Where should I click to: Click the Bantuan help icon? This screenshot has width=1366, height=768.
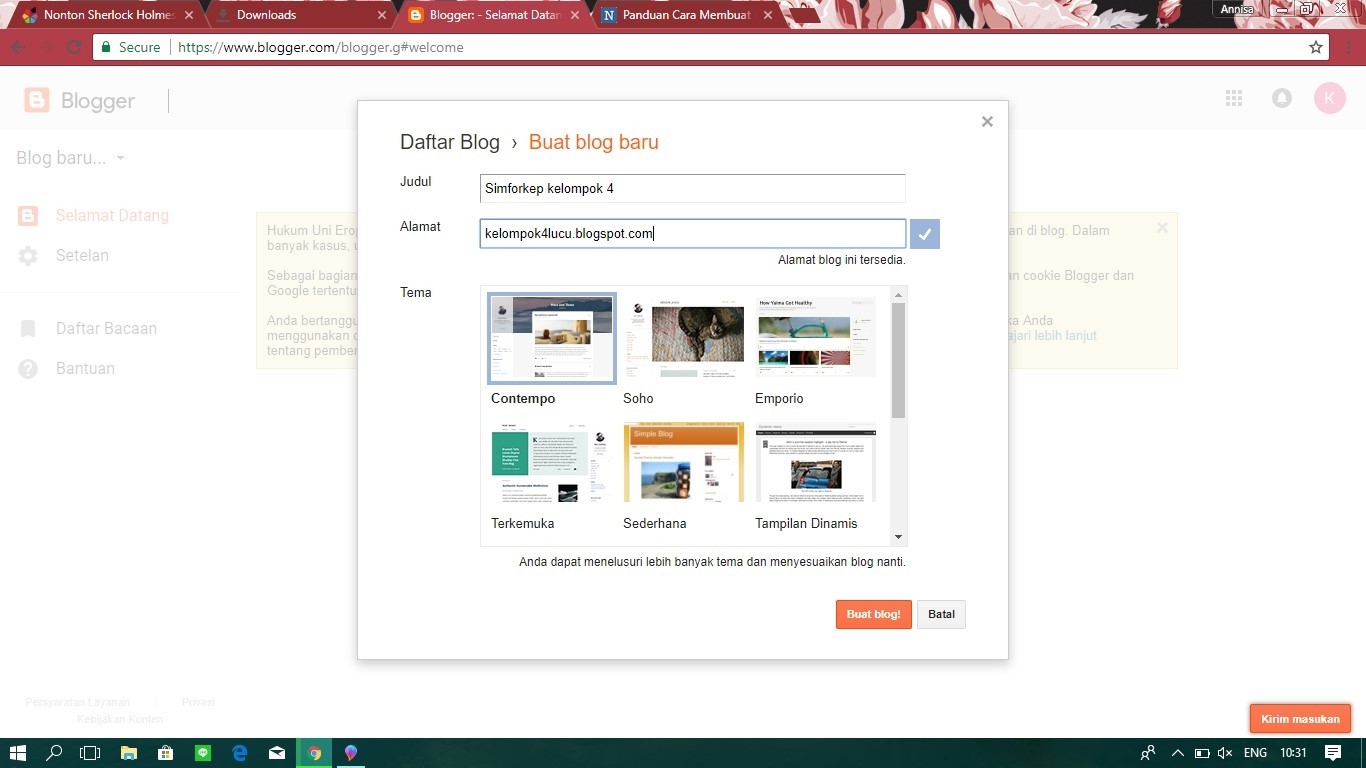pyautogui.click(x=28, y=368)
